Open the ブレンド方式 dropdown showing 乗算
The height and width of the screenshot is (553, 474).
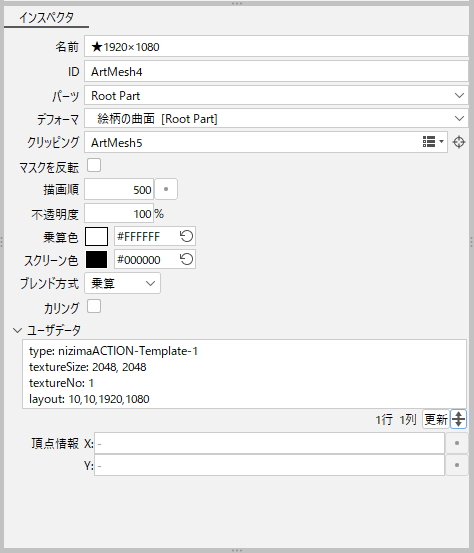click(x=122, y=283)
